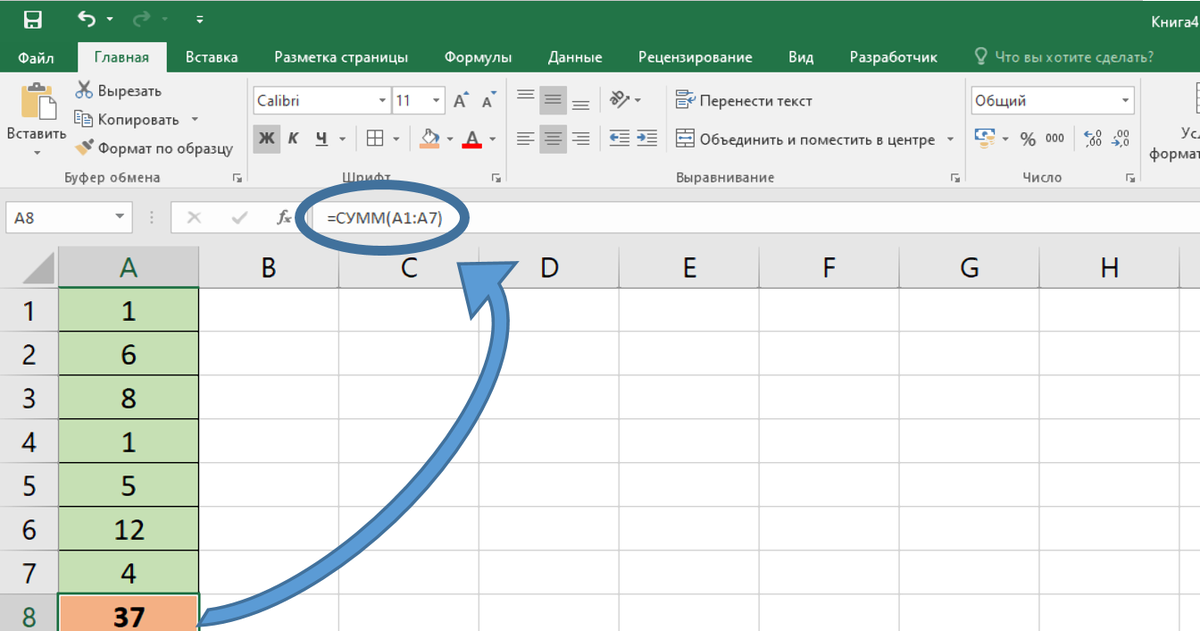Switch to the Вставка tab
This screenshot has height=631, width=1200.
coord(211,58)
